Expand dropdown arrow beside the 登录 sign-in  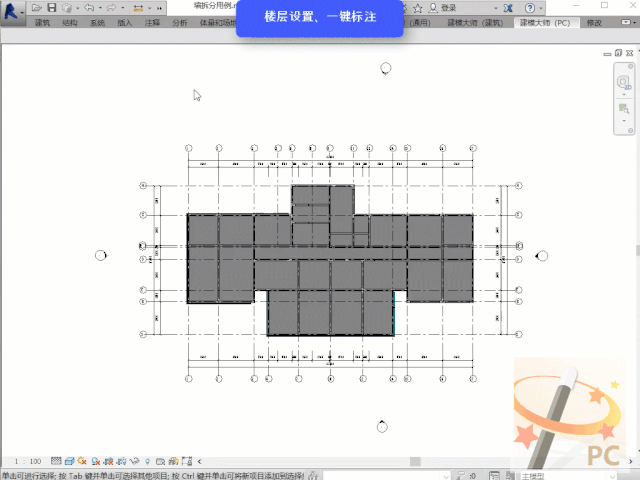(x=496, y=8)
